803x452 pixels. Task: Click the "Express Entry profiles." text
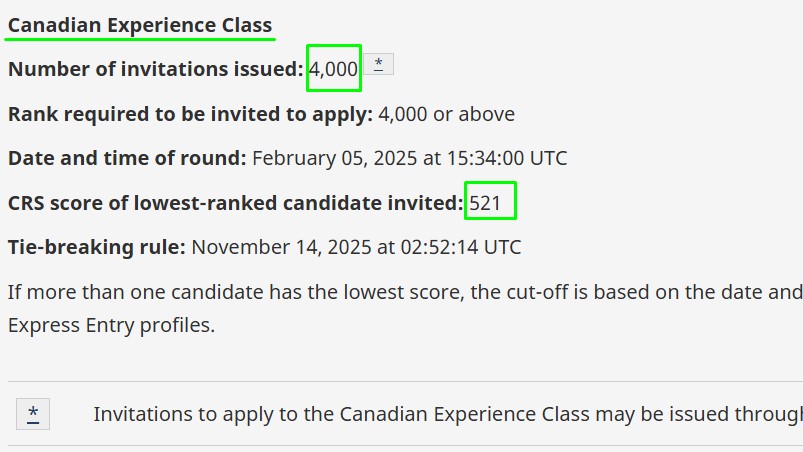click(x=111, y=325)
